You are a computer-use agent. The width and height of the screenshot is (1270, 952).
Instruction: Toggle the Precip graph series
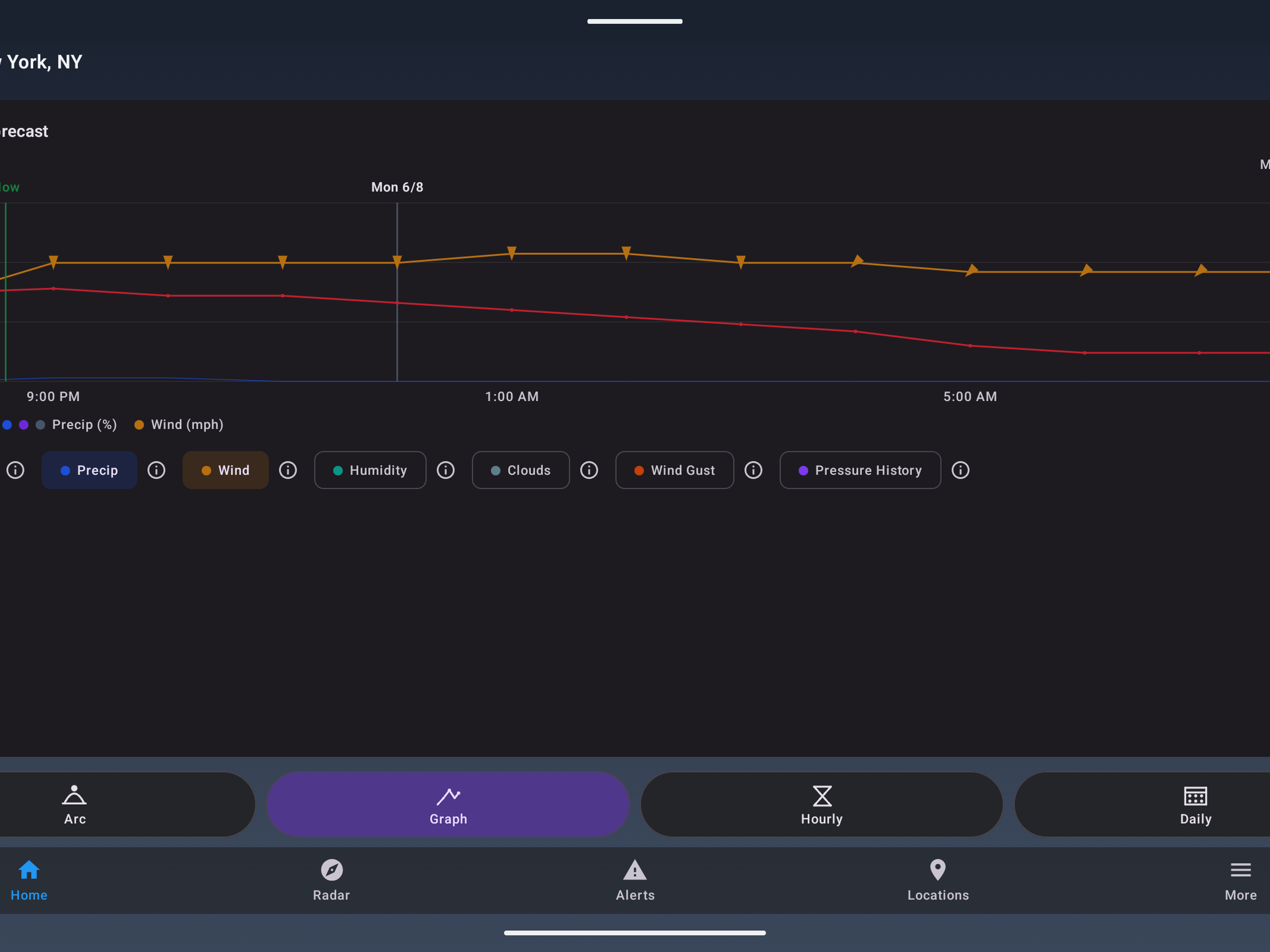coord(89,470)
